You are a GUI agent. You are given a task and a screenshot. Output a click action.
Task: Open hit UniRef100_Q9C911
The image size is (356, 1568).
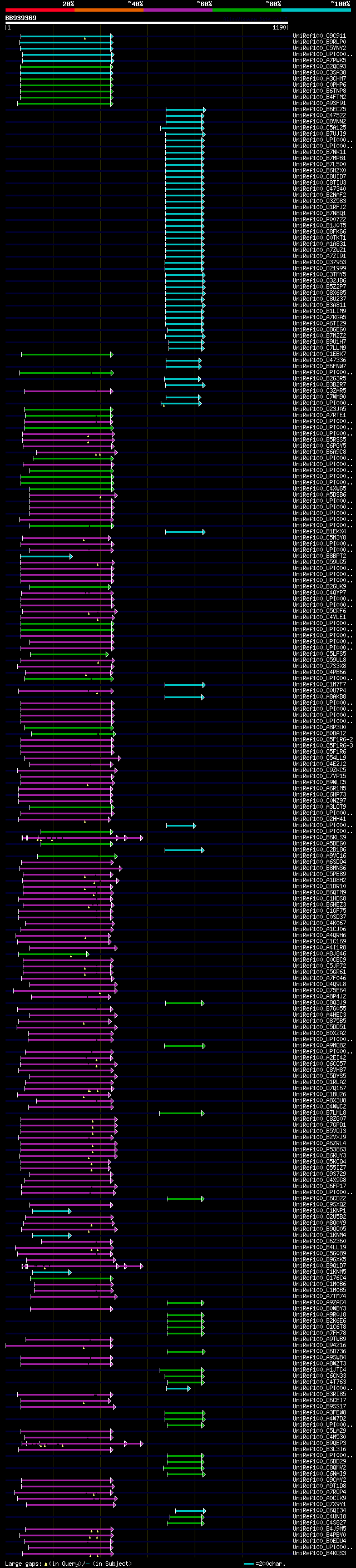[x=319, y=36]
